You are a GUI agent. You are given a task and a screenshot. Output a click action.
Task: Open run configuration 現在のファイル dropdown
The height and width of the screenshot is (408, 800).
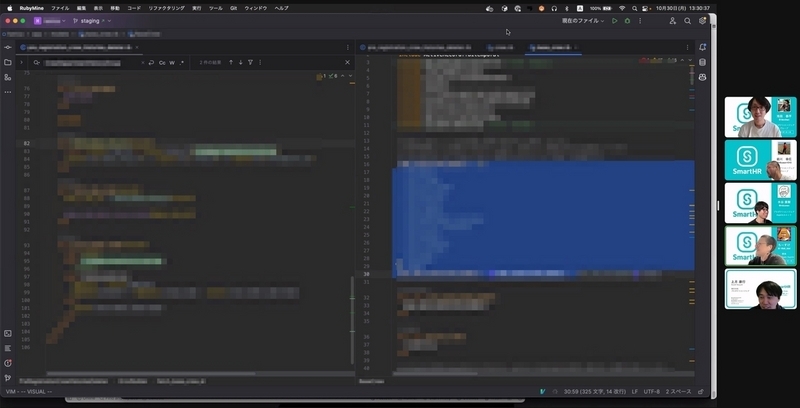tap(583, 21)
